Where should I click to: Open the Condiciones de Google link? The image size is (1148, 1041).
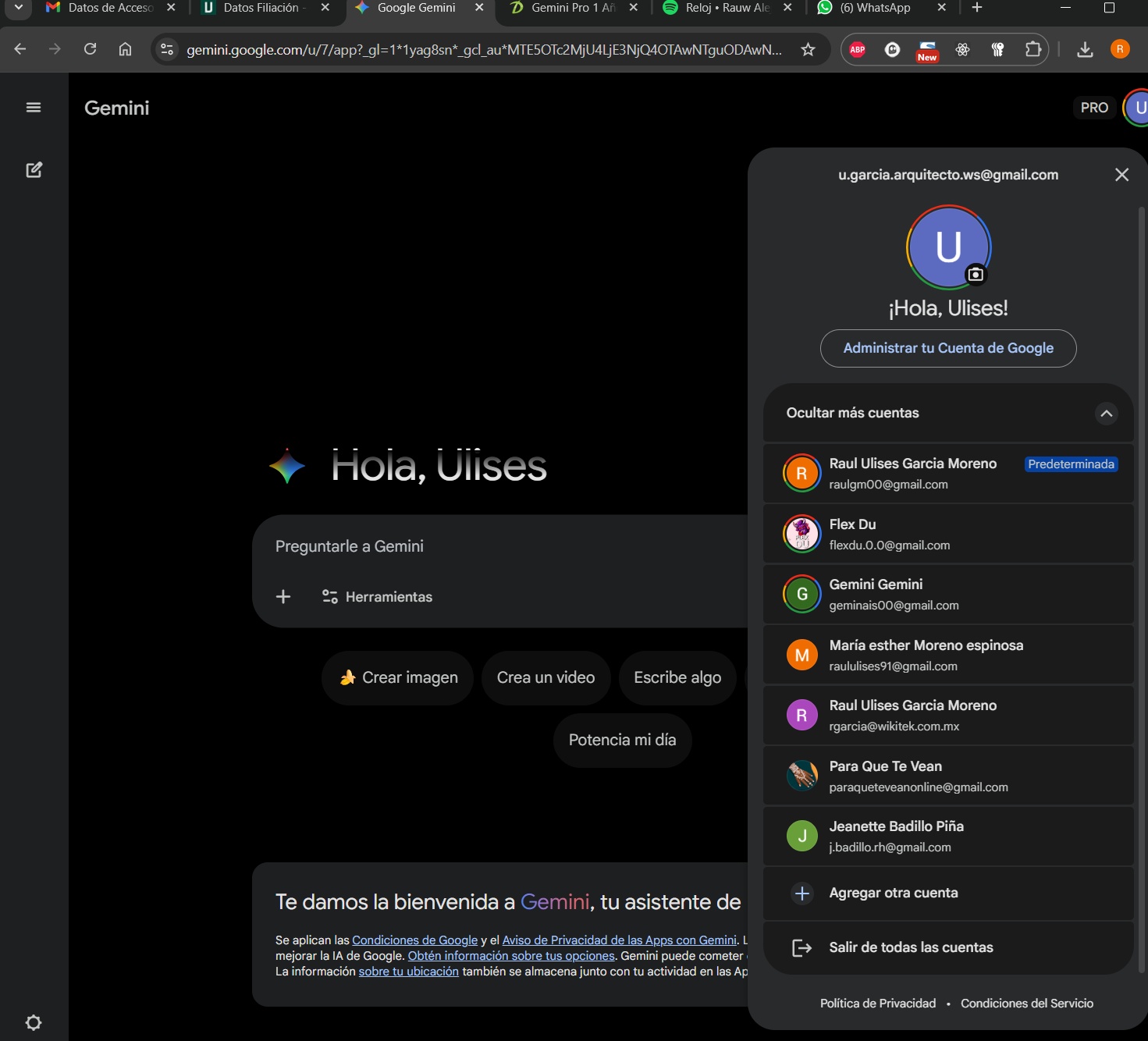[414, 940]
